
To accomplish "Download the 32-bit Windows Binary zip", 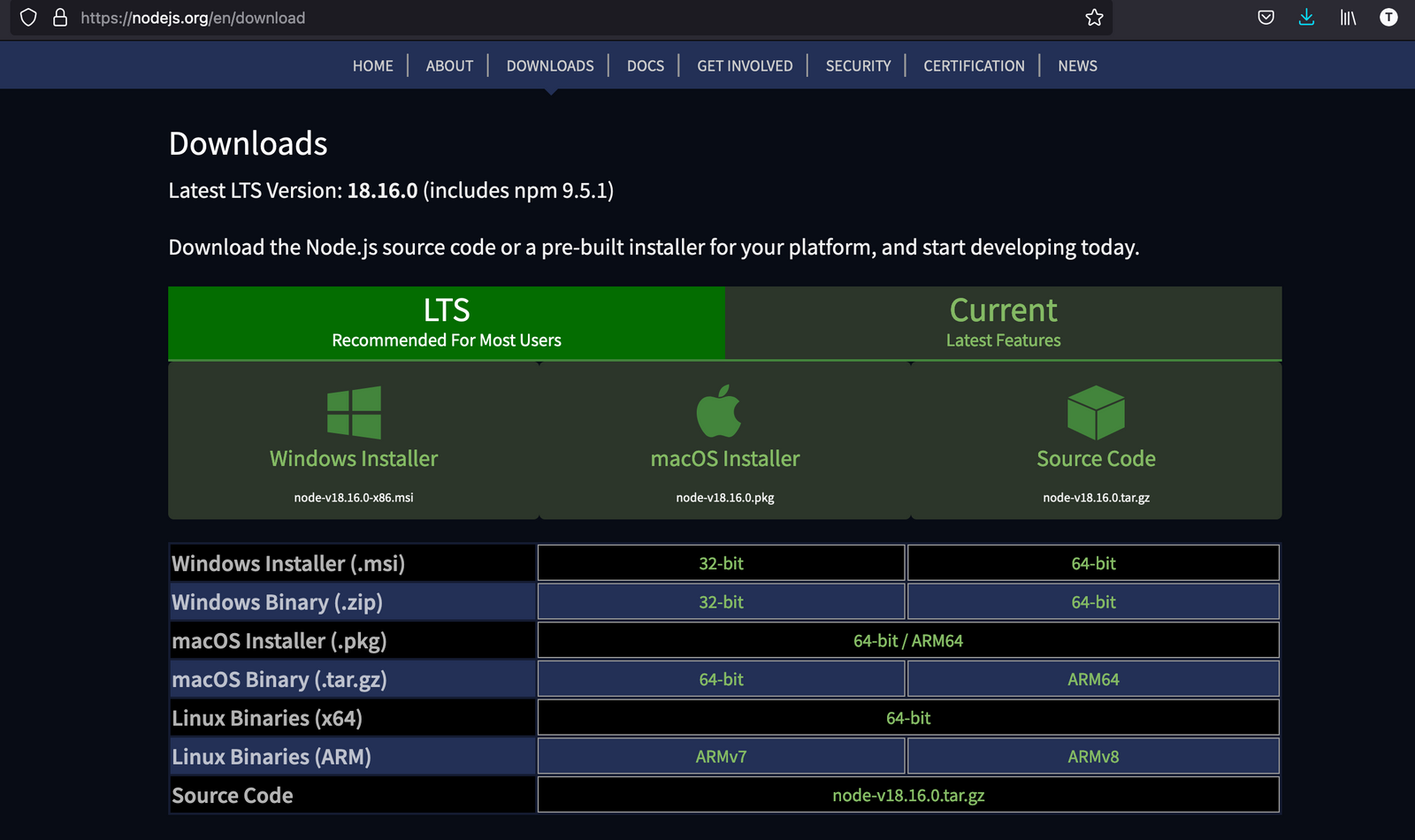I will pos(720,601).
